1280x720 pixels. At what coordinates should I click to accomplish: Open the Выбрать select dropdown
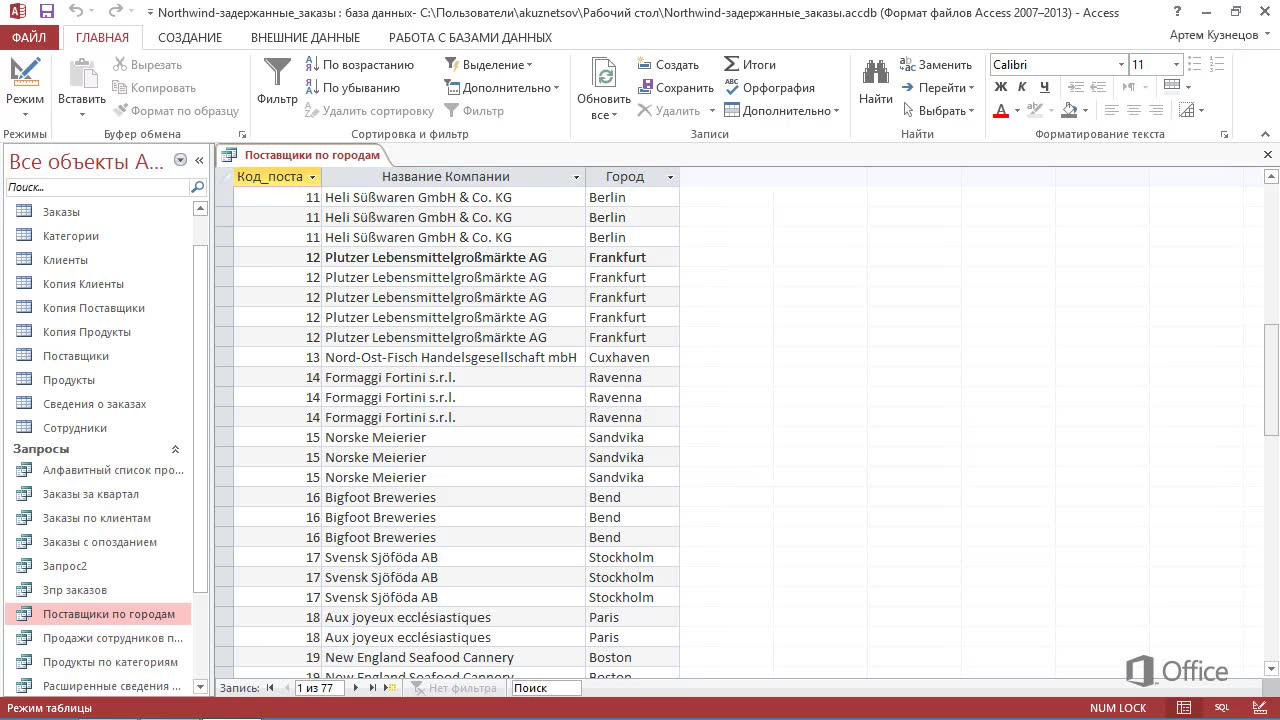click(938, 111)
